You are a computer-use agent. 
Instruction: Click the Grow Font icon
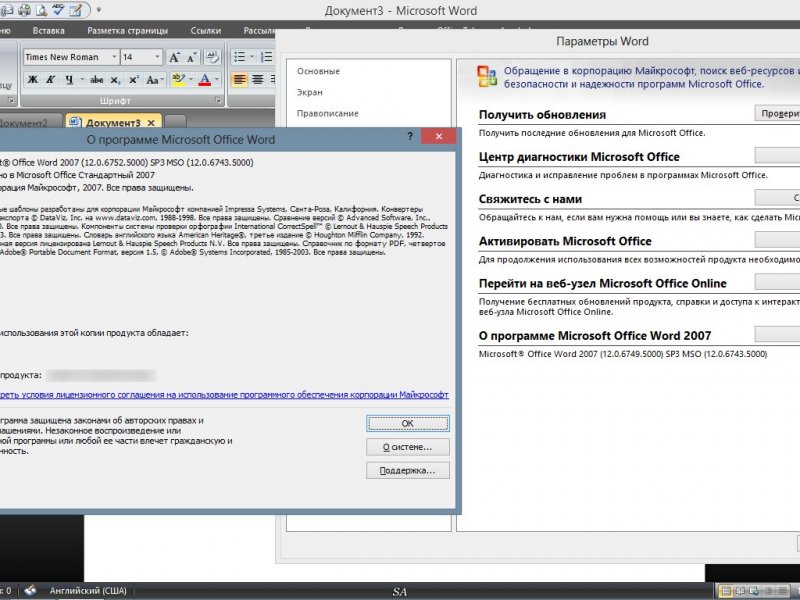point(174,57)
